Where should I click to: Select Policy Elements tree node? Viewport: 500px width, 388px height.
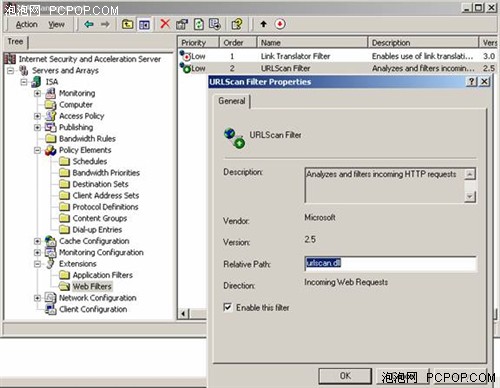coord(85,150)
